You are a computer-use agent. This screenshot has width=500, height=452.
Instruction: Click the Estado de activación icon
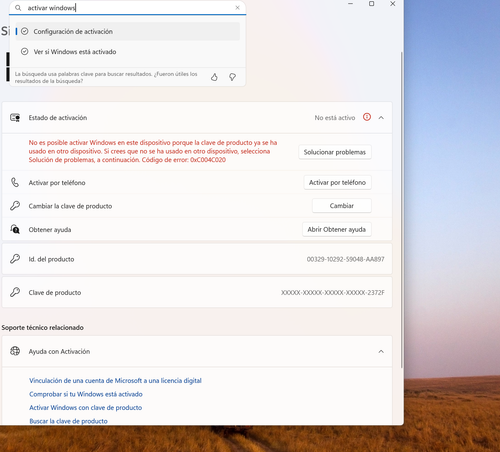(15, 117)
